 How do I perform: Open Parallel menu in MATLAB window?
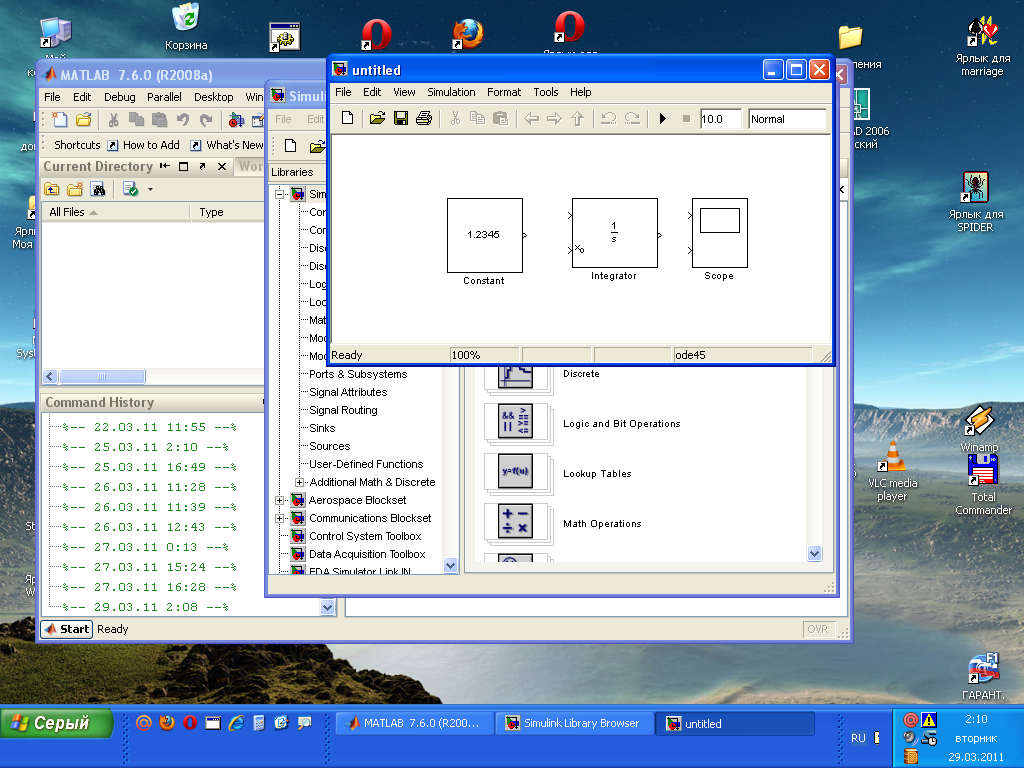pos(164,97)
